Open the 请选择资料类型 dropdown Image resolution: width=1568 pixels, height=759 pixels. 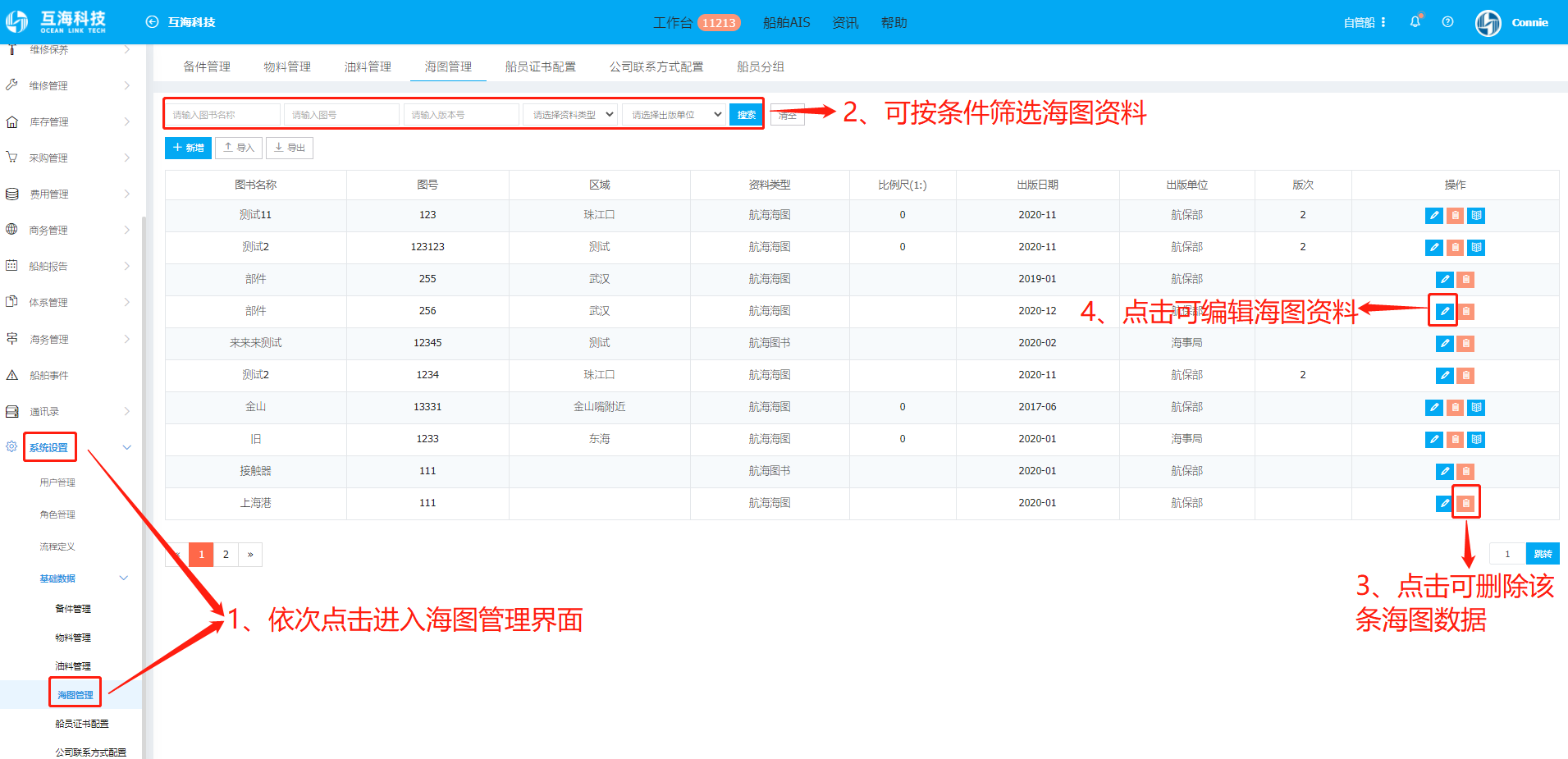coord(570,115)
